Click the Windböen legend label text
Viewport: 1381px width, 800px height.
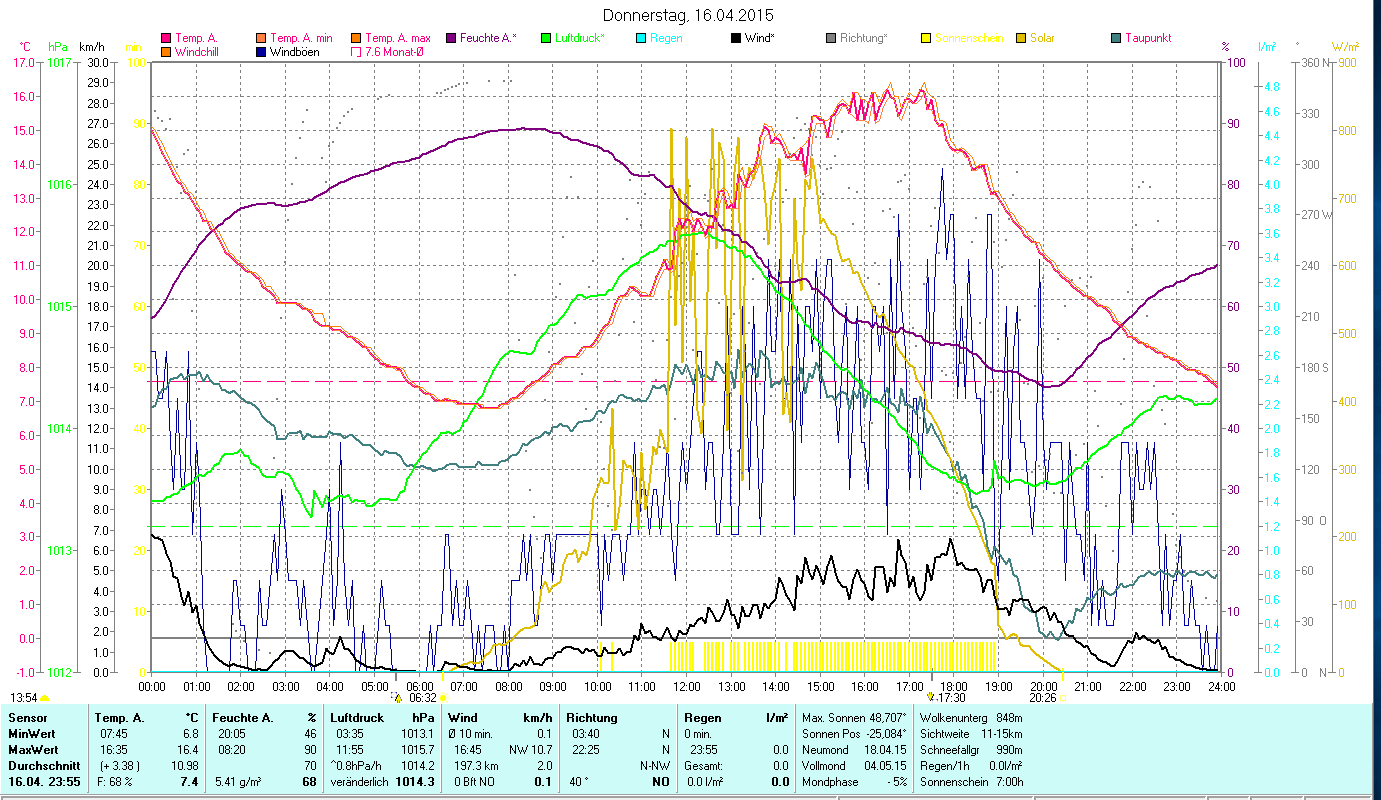coord(295,51)
